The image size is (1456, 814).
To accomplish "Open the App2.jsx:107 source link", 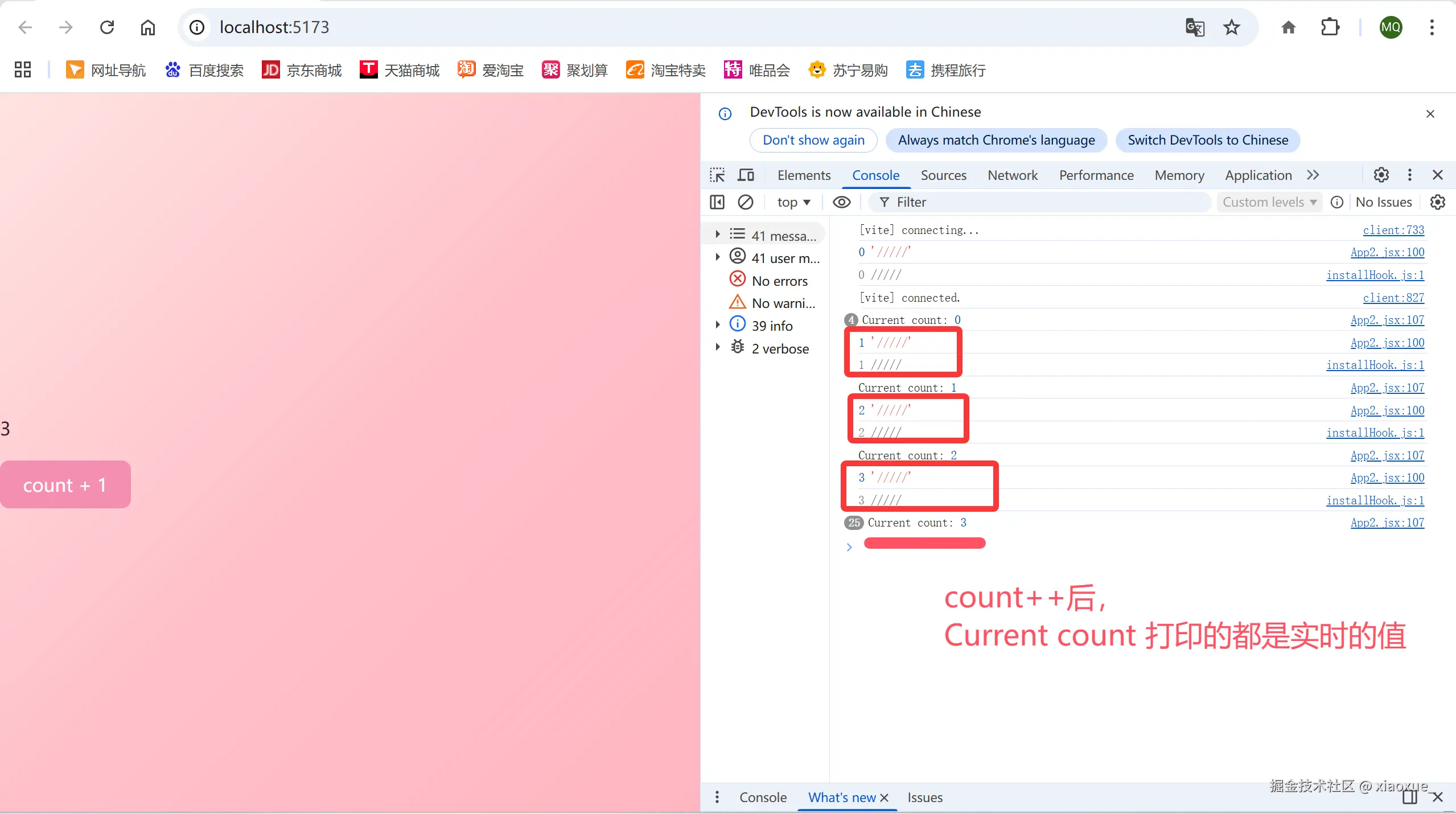I will click(1387, 320).
